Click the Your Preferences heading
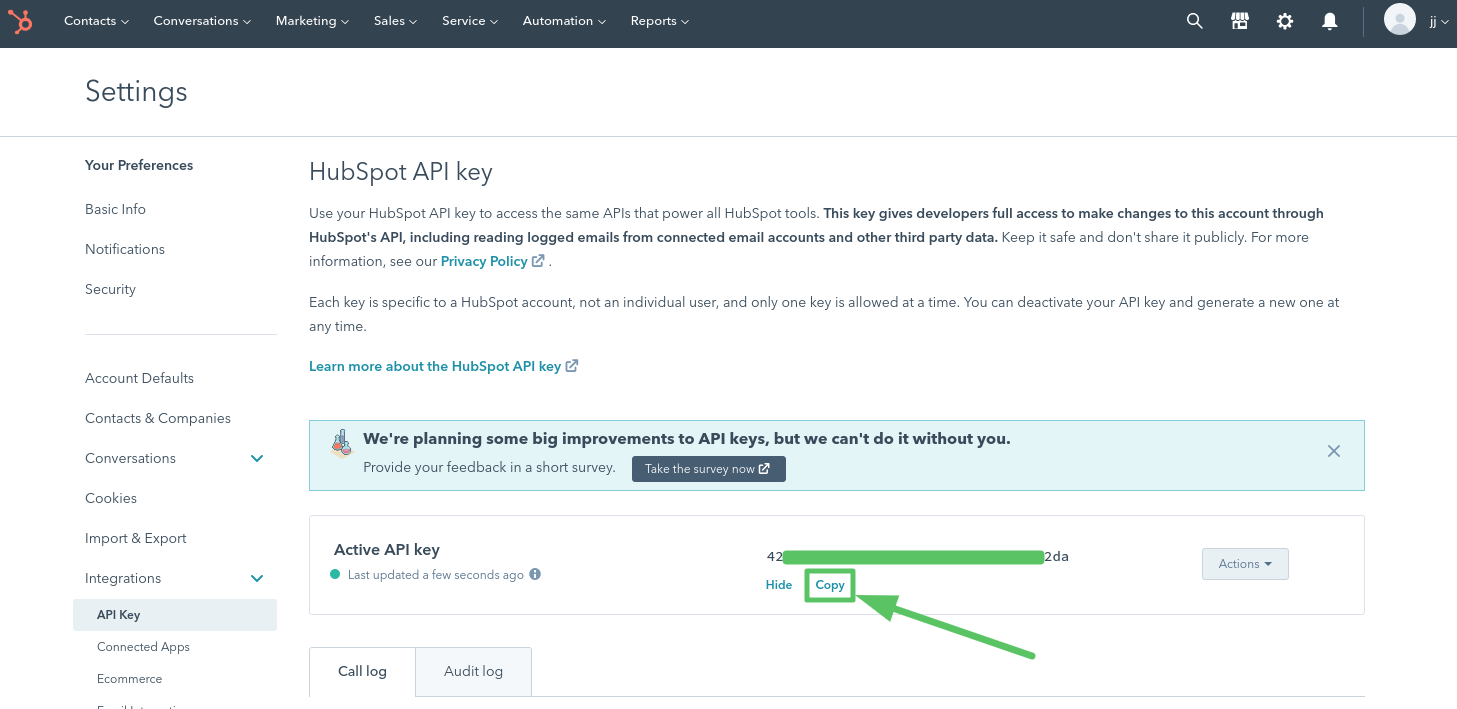Screen dimensions: 1457x709 tap(139, 165)
